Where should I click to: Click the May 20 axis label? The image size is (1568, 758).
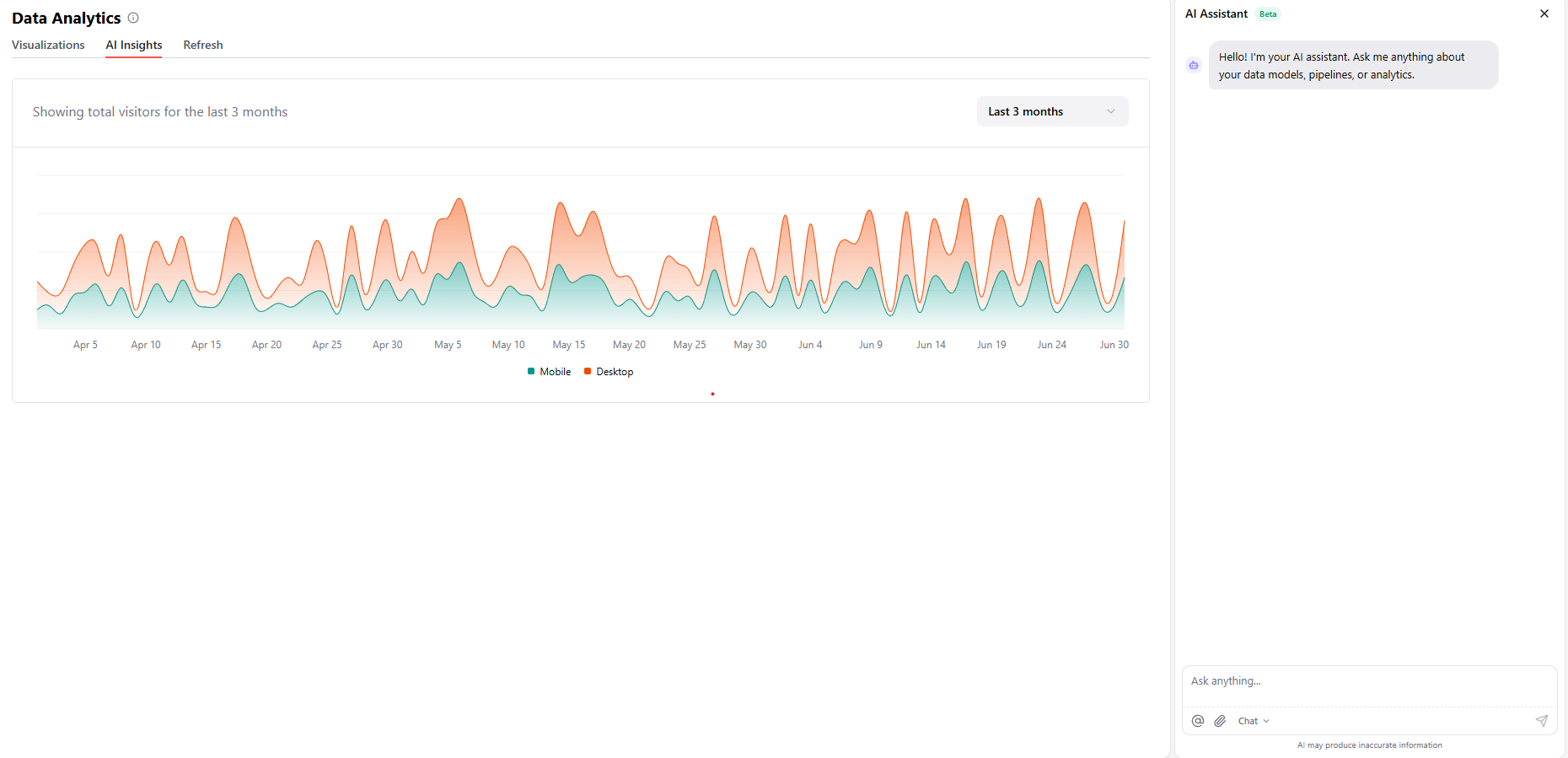tap(630, 345)
